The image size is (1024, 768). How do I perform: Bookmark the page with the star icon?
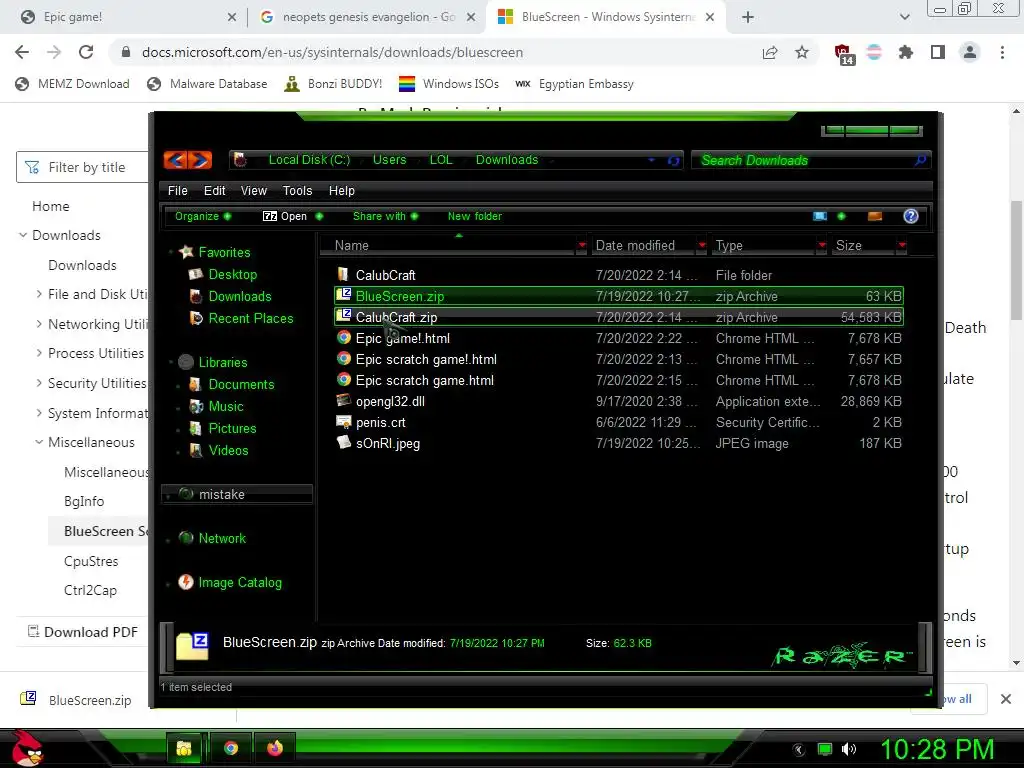802,52
